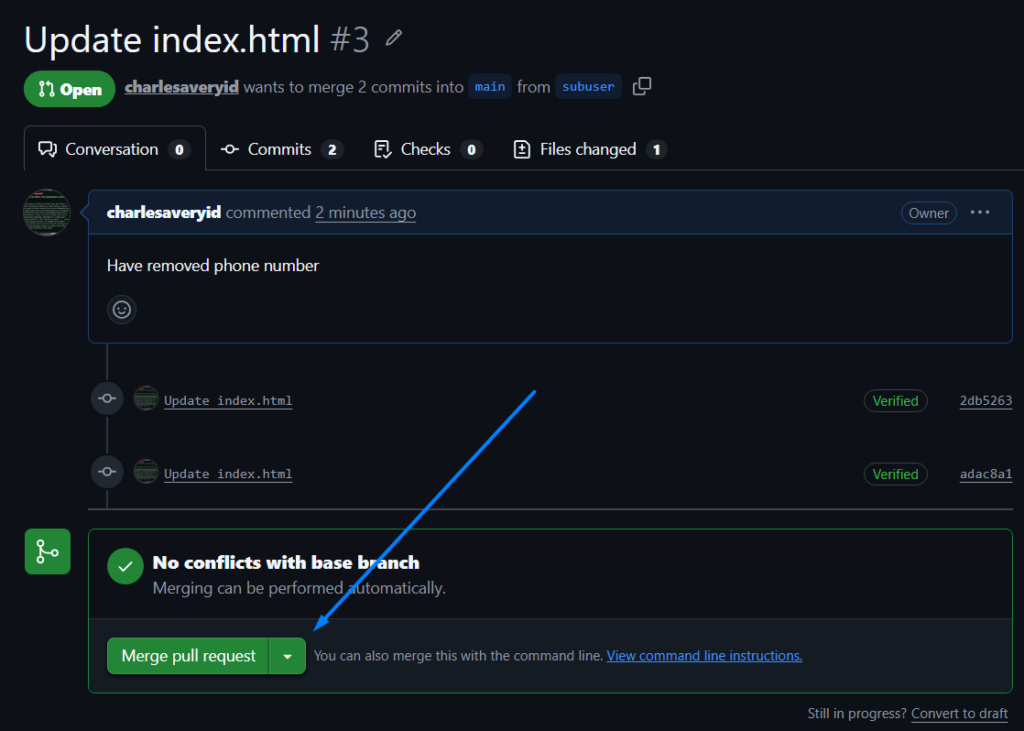Click Verified badge on commit 2db5263
1024x731 pixels.
point(895,400)
